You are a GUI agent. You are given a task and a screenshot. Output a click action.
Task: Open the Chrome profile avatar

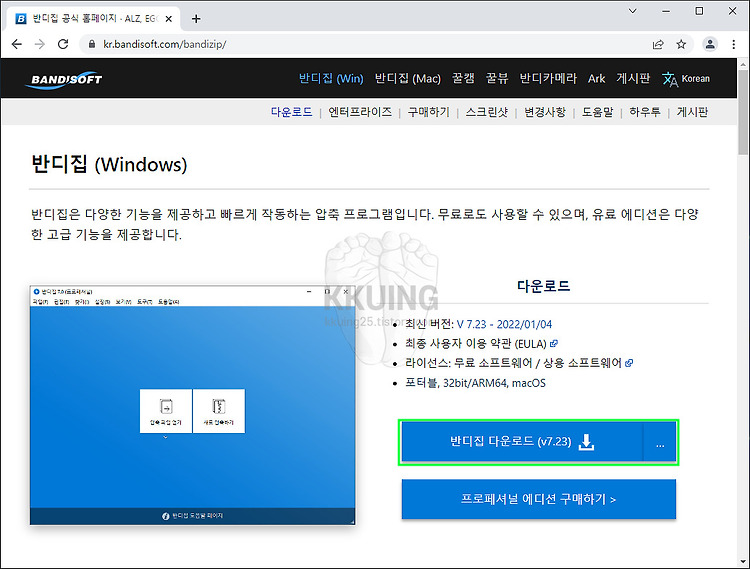(x=710, y=44)
